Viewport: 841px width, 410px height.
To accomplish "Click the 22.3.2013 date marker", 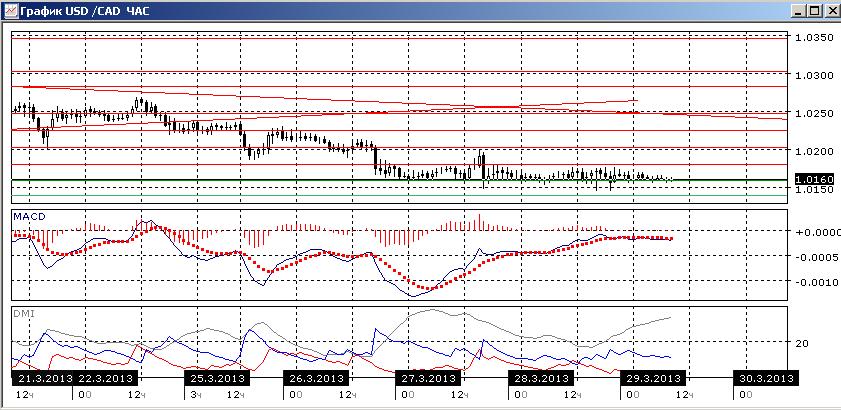I will click(108, 378).
